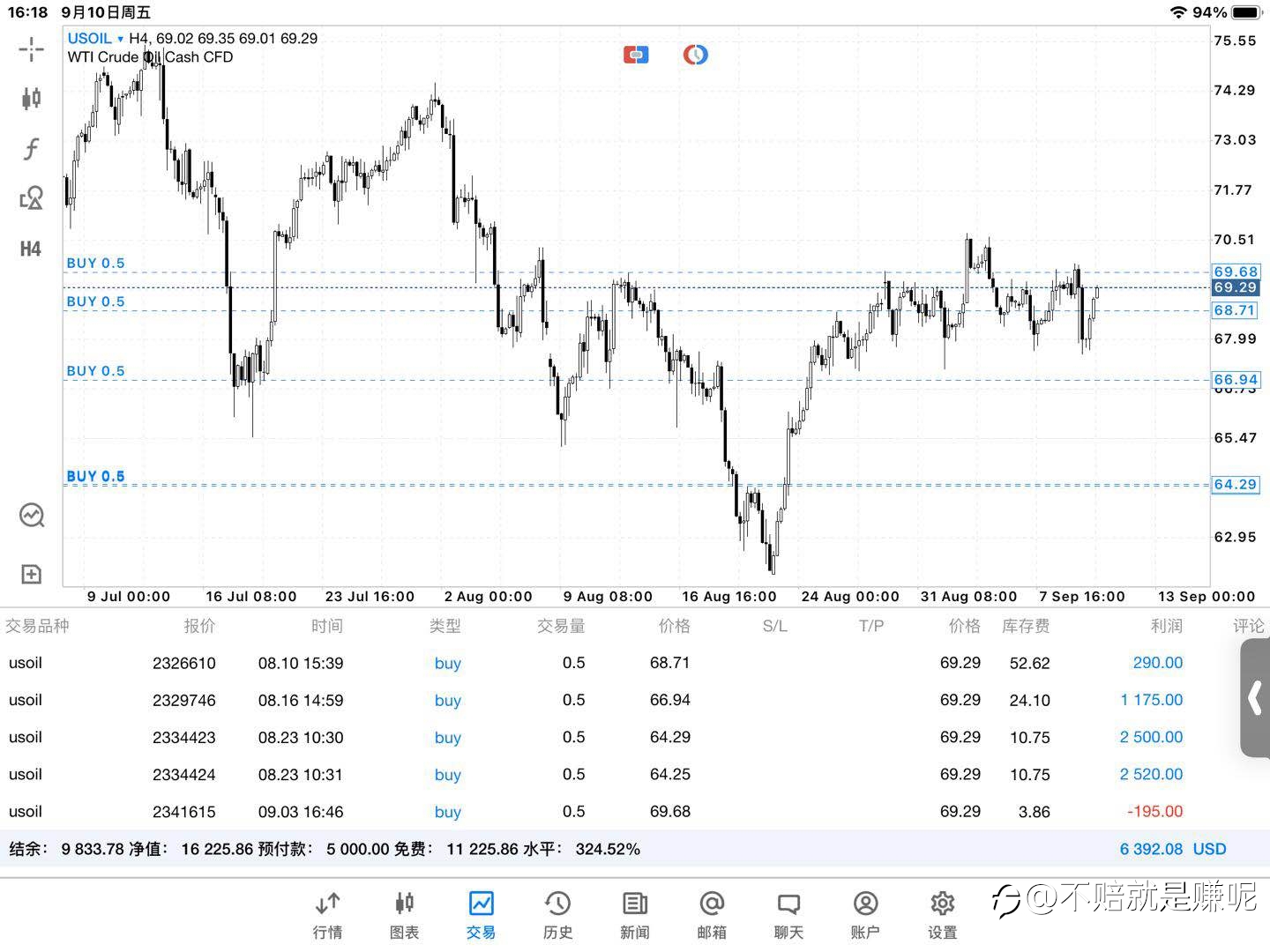Tap the loss value -195.00
1270x952 pixels.
click(1154, 811)
